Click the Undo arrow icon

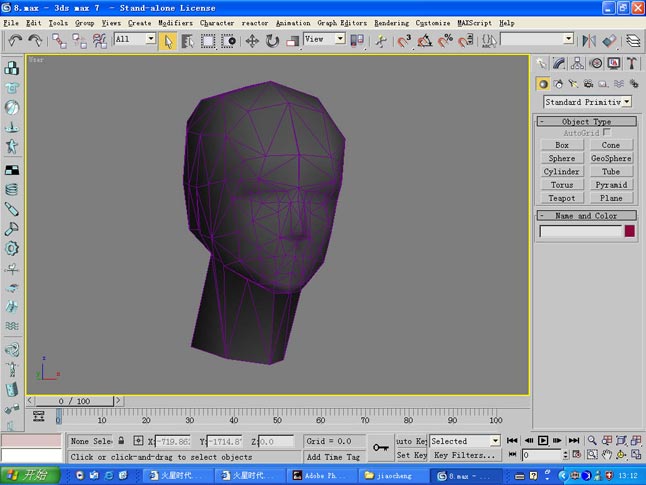(x=15, y=40)
